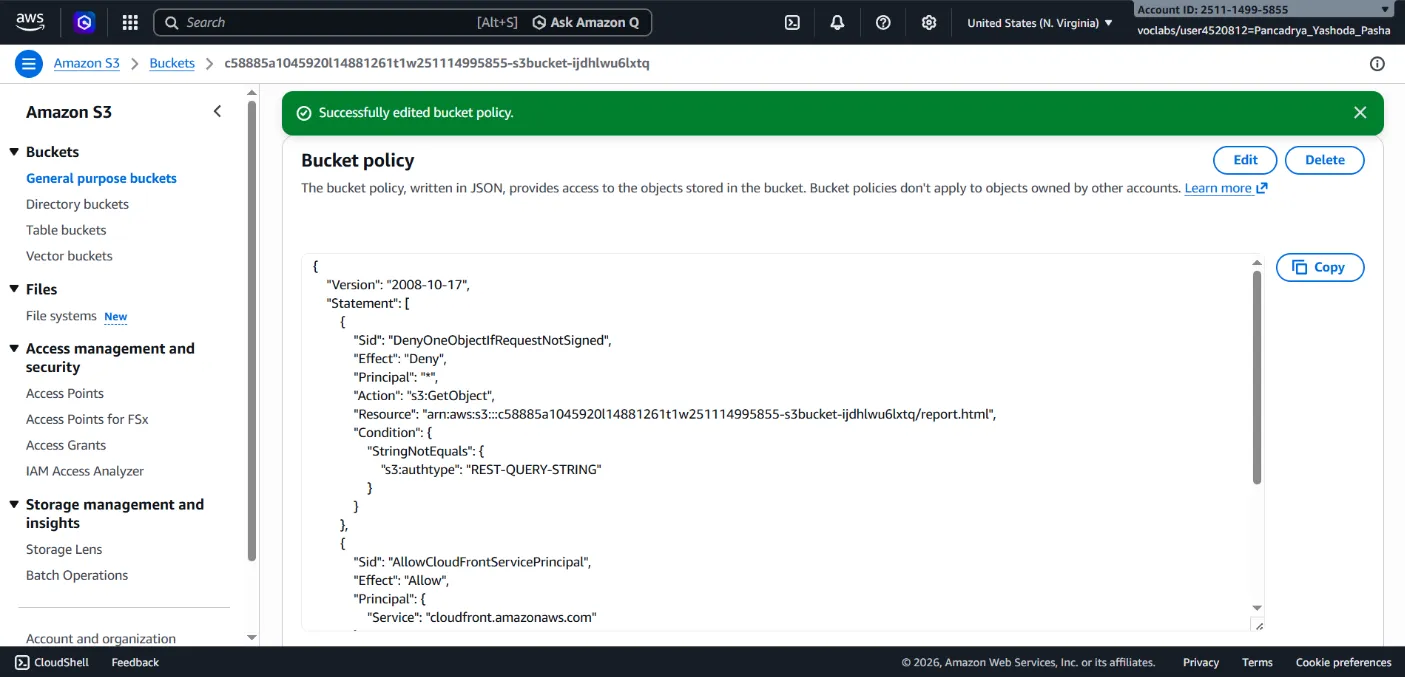Click the sidebar scrollbar

coord(252,330)
